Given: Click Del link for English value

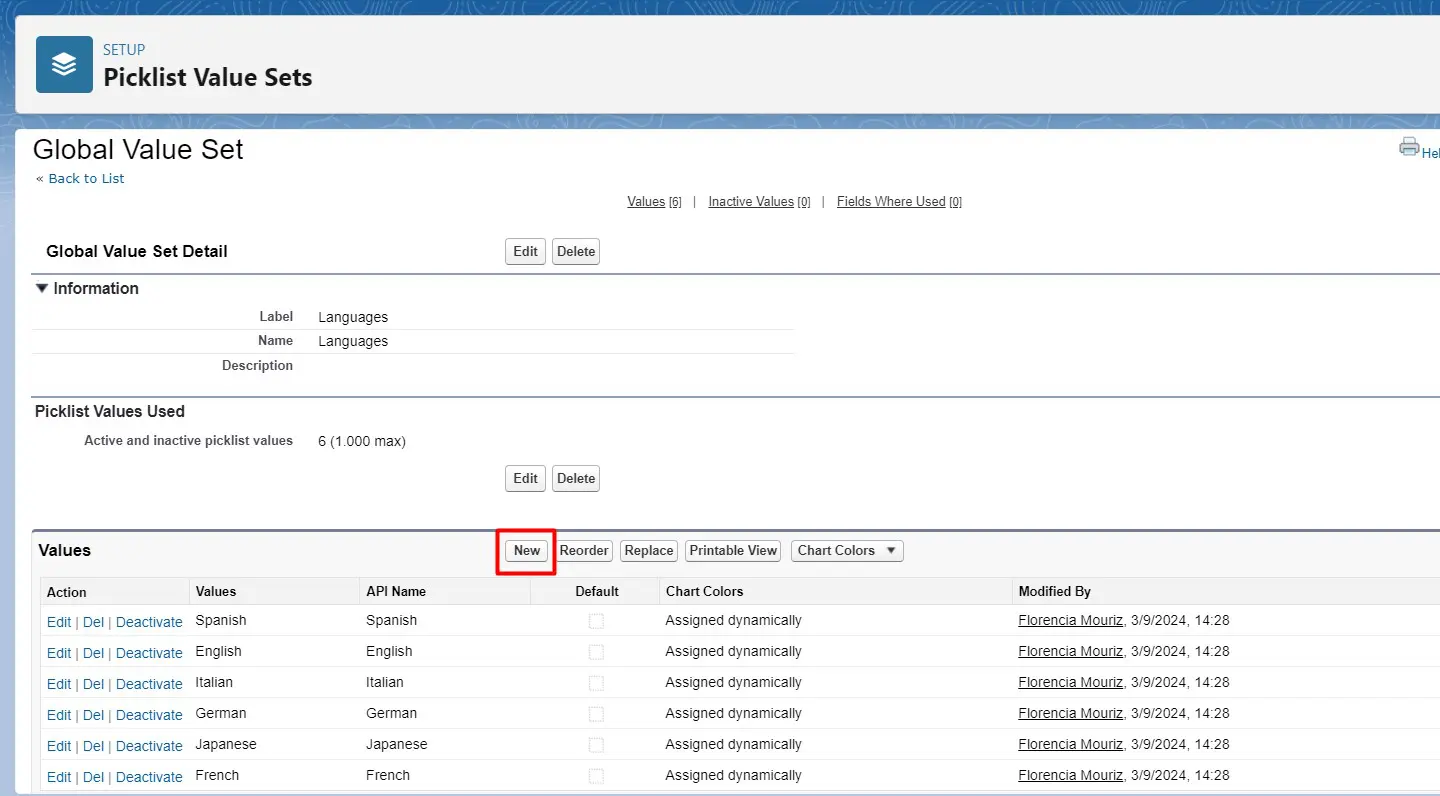Looking at the screenshot, I should pyautogui.click(x=93, y=653).
